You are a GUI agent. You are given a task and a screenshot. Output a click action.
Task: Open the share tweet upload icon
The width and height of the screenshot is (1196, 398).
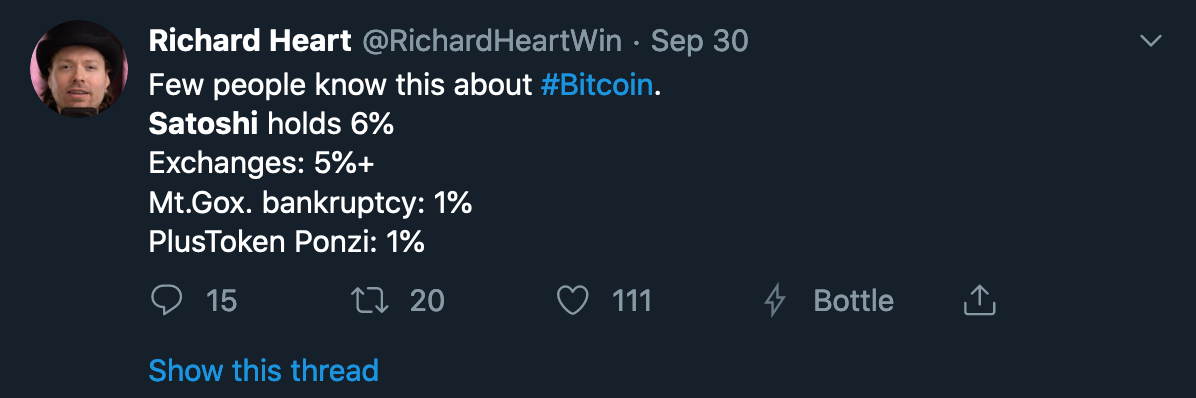[980, 300]
